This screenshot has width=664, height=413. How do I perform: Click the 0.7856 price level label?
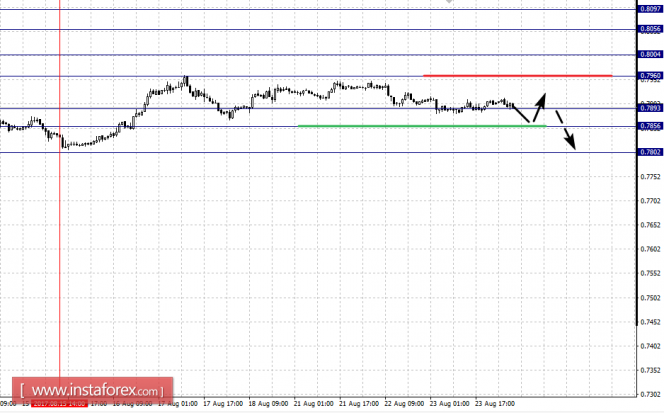tap(649, 126)
